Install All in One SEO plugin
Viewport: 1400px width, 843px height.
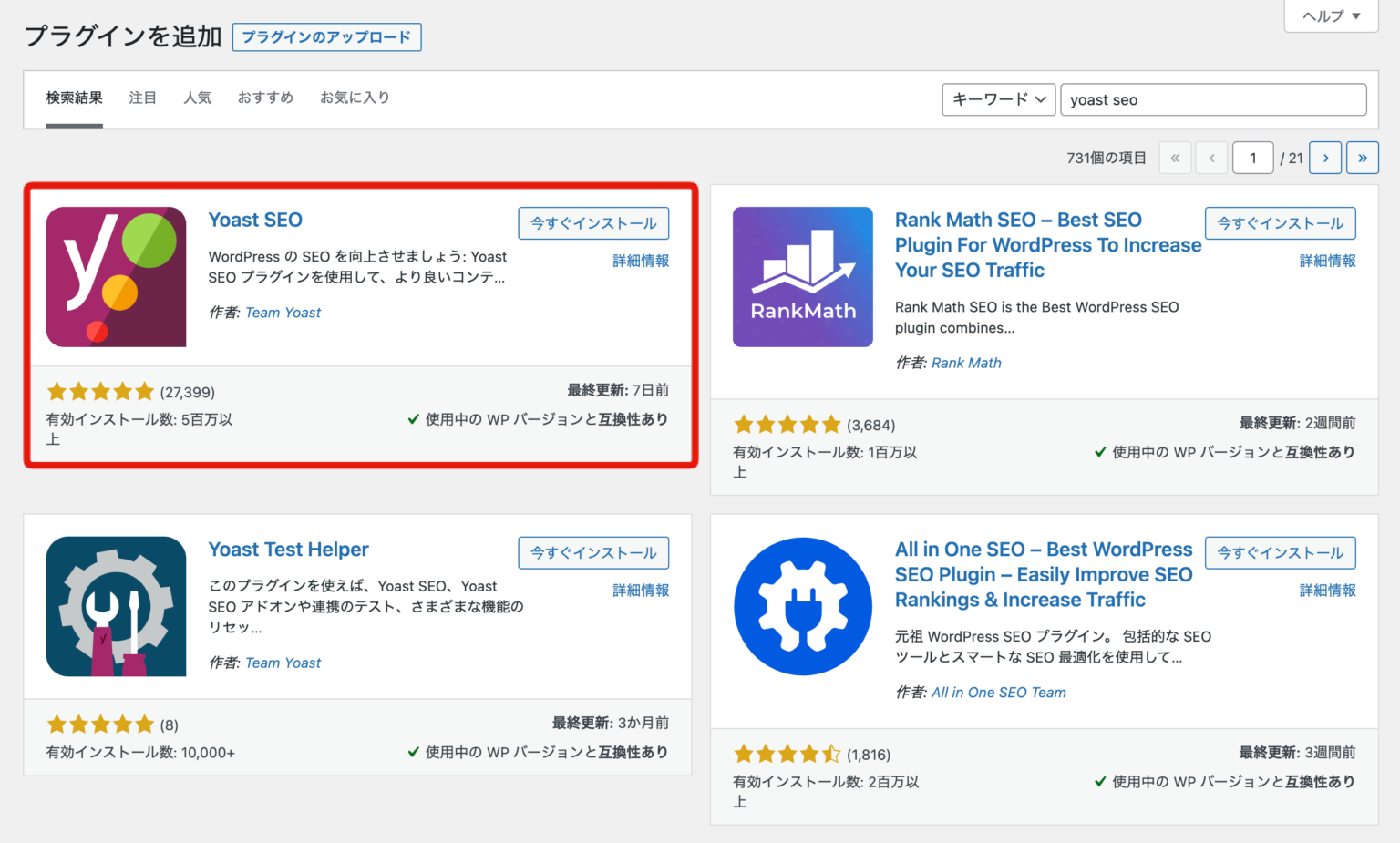click(1280, 553)
